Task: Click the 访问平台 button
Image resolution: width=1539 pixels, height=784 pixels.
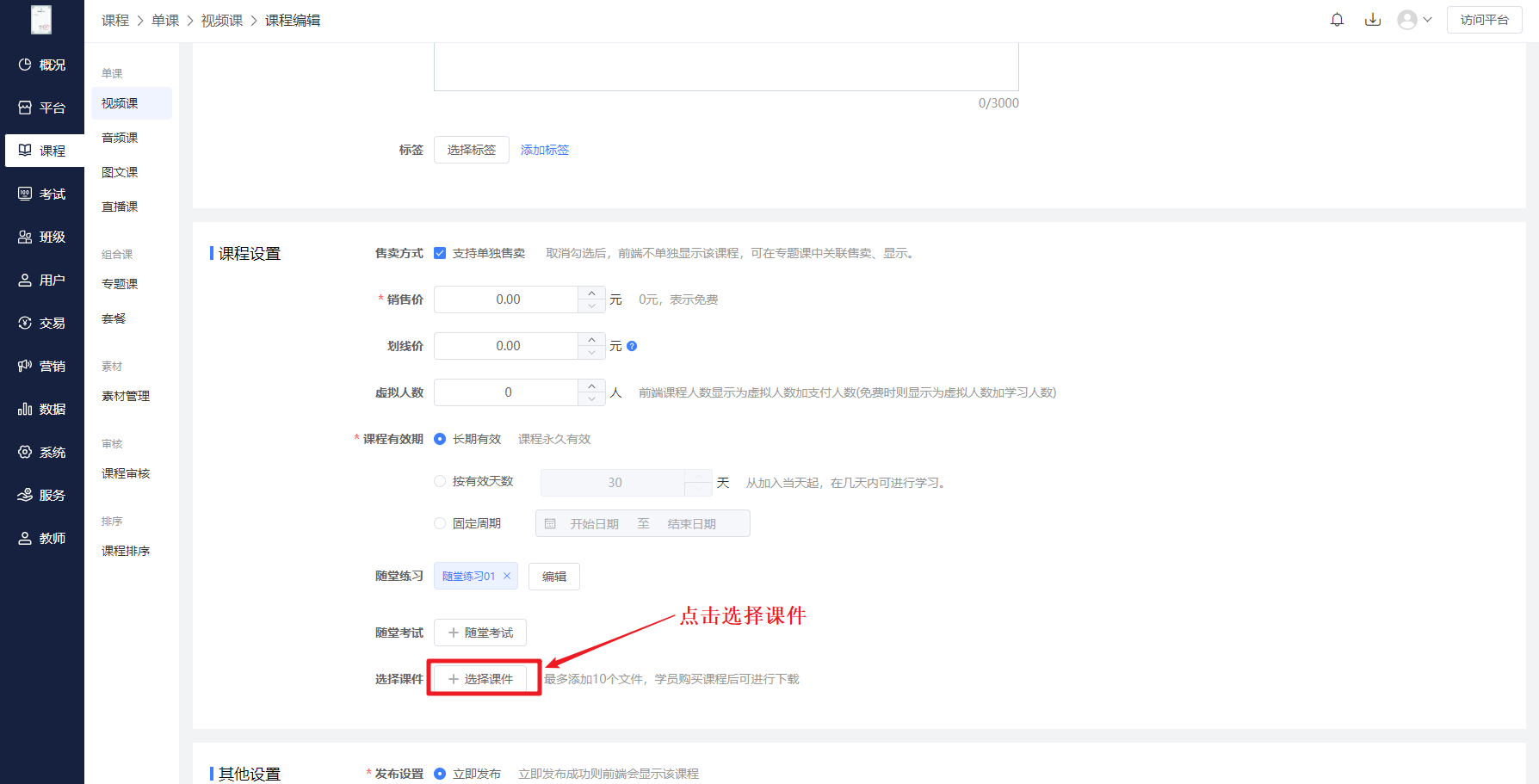Action: (x=1485, y=20)
